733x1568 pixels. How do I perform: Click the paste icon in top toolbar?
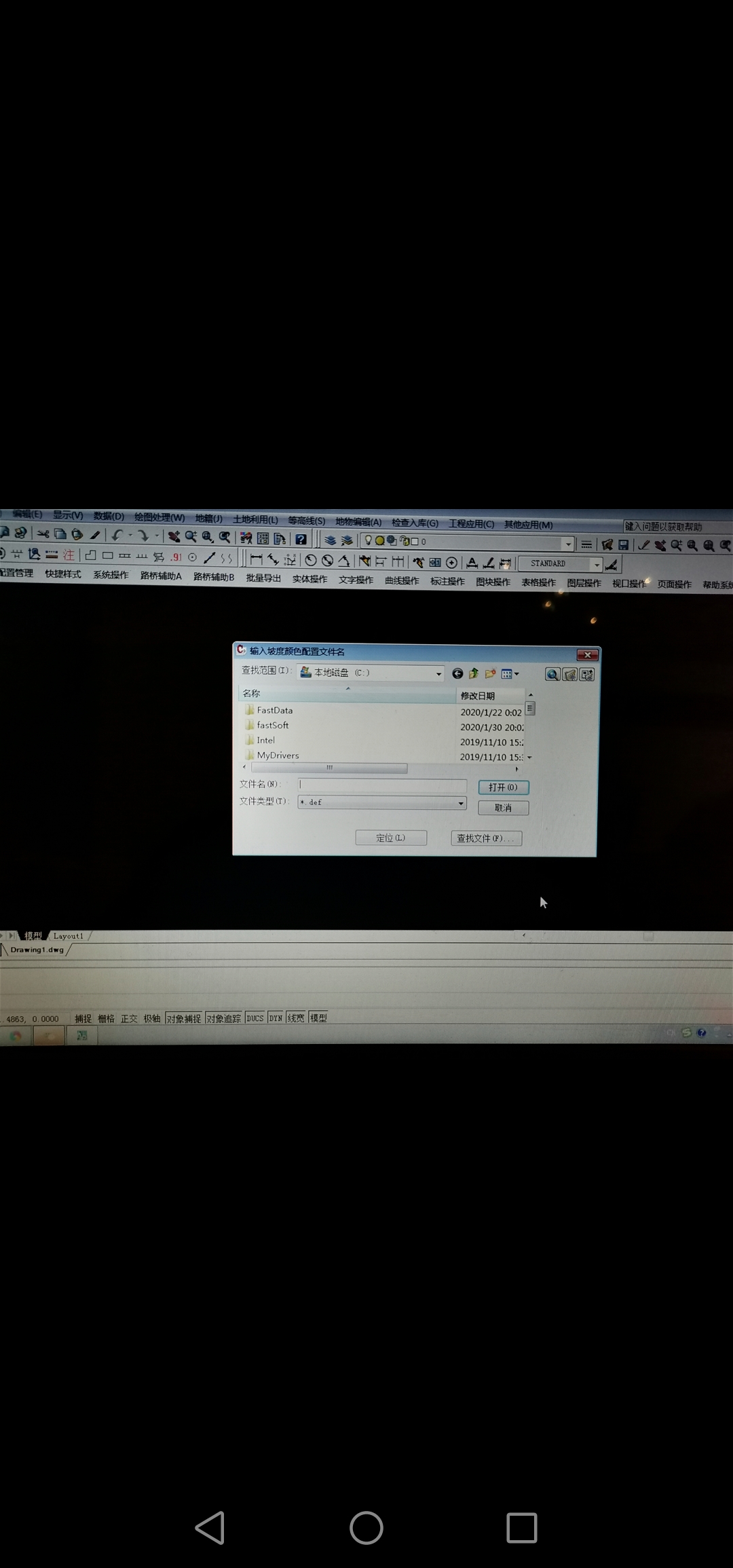77,535
